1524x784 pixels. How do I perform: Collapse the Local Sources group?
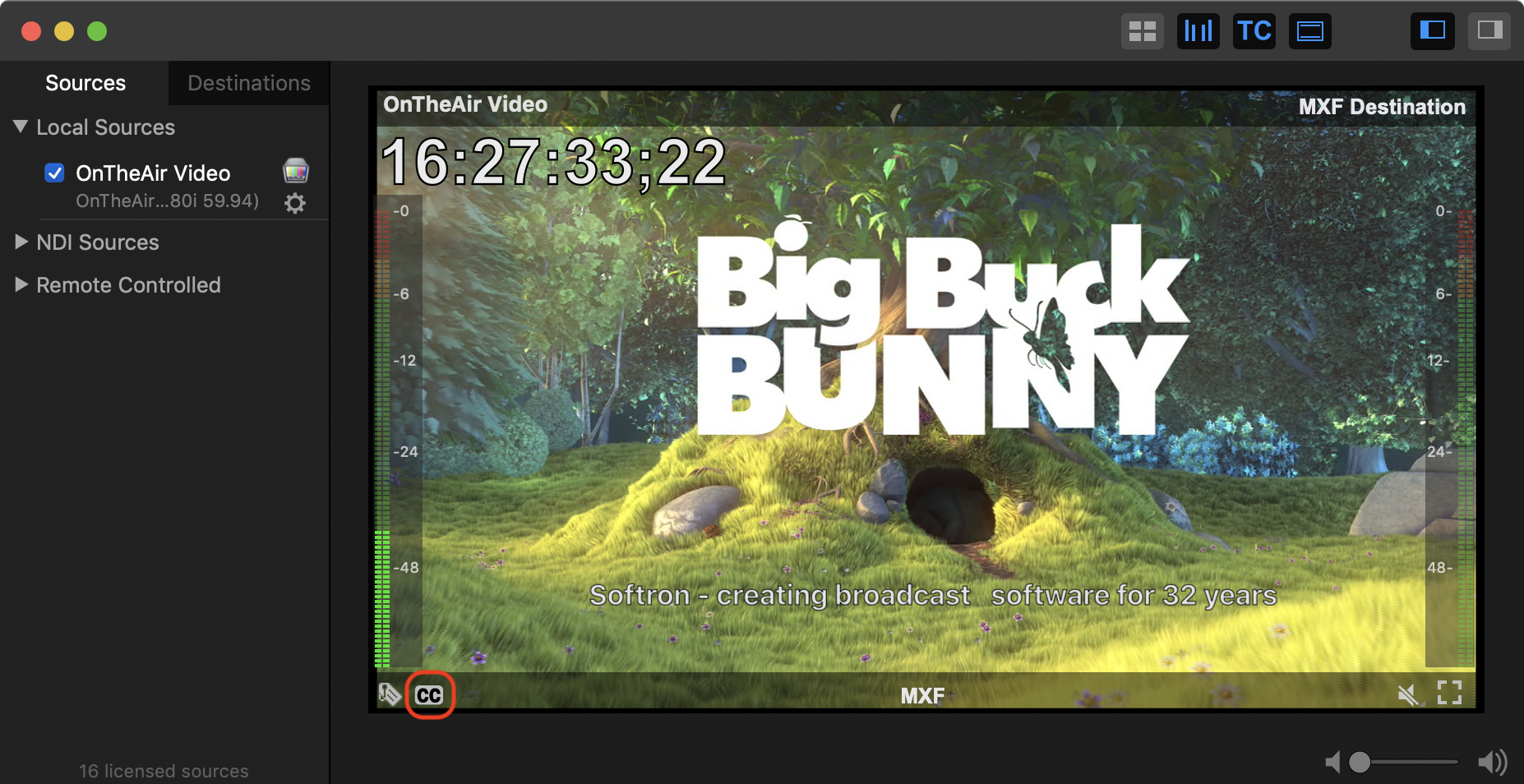21,127
